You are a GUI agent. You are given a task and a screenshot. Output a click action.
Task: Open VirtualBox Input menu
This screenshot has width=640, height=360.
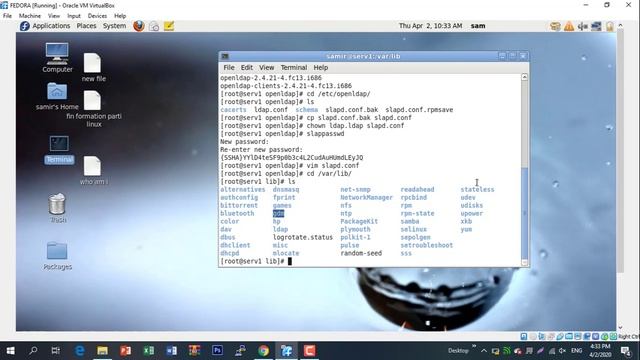[x=73, y=16]
